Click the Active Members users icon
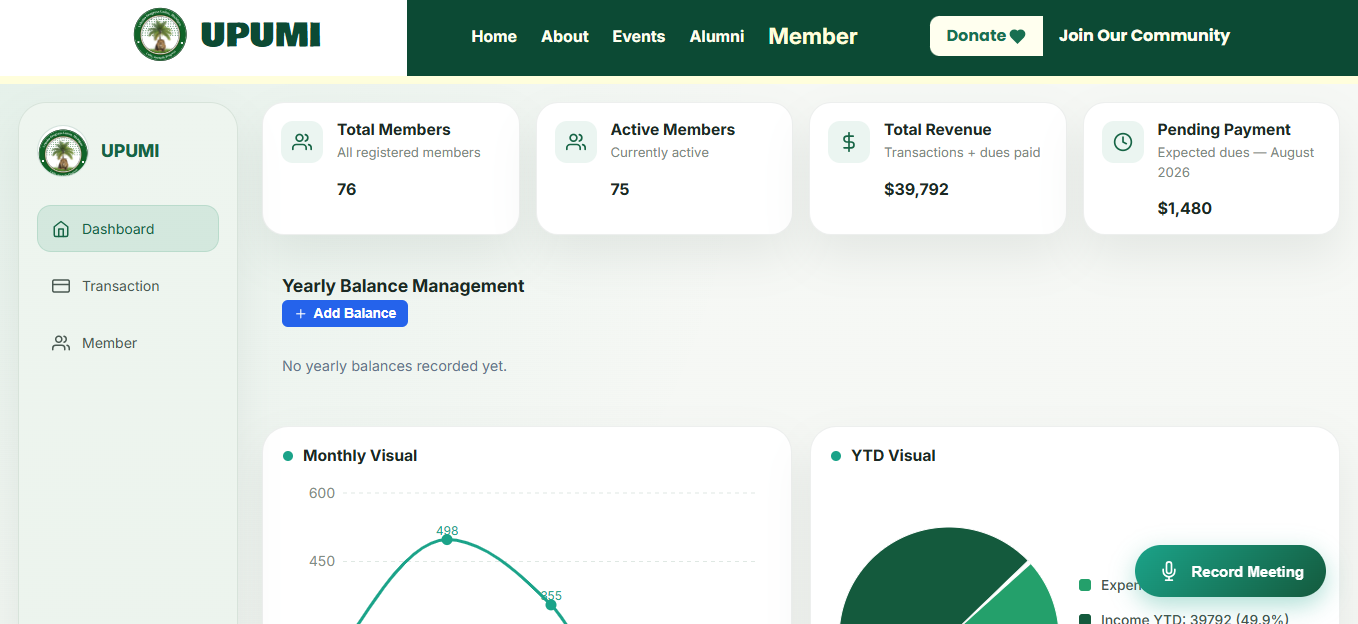Image resolution: width=1358 pixels, height=624 pixels. [x=576, y=142]
